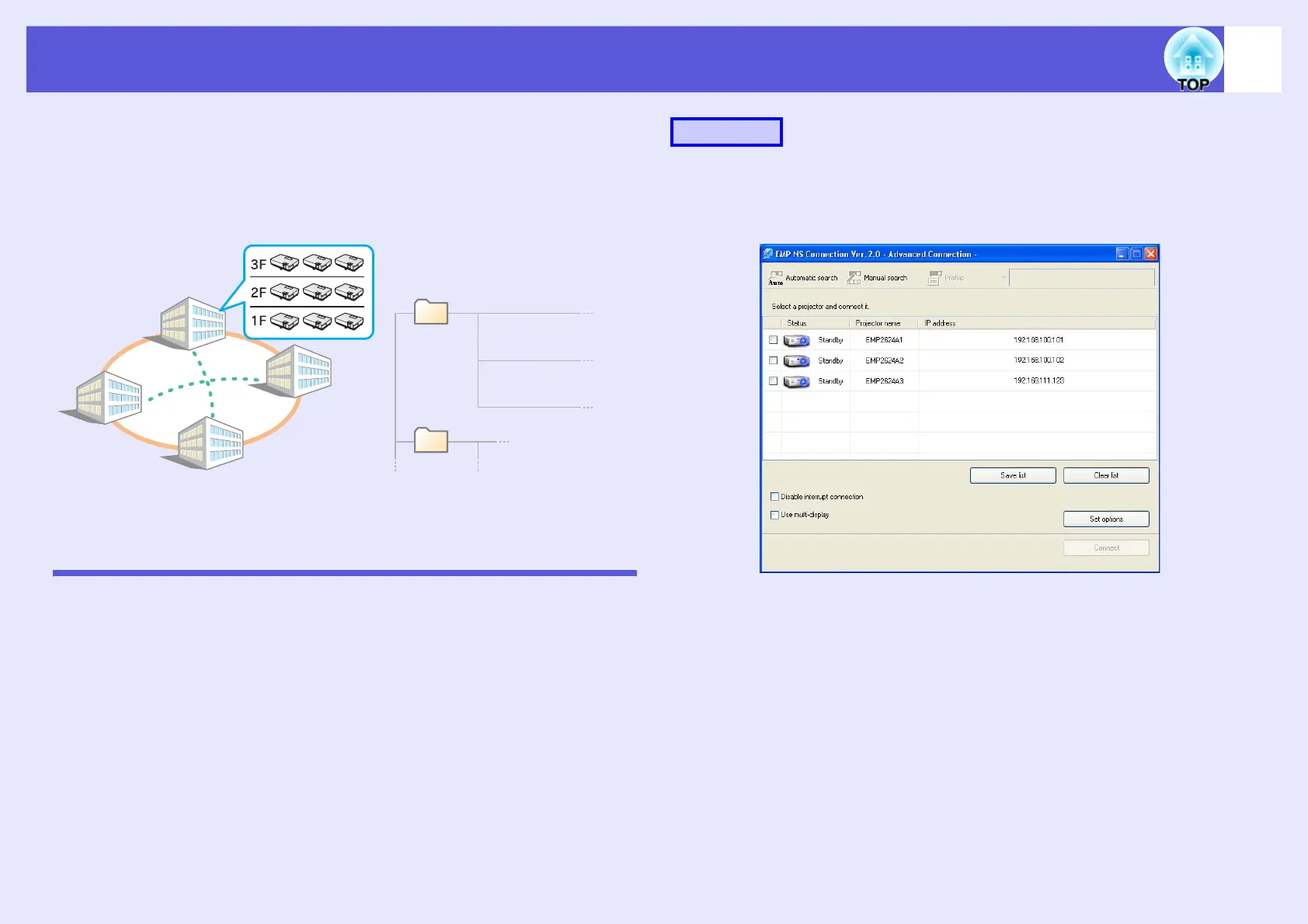This screenshot has width=1308, height=924.
Task: Enable Disable interrupt connection checkbox
Action: pos(774,497)
